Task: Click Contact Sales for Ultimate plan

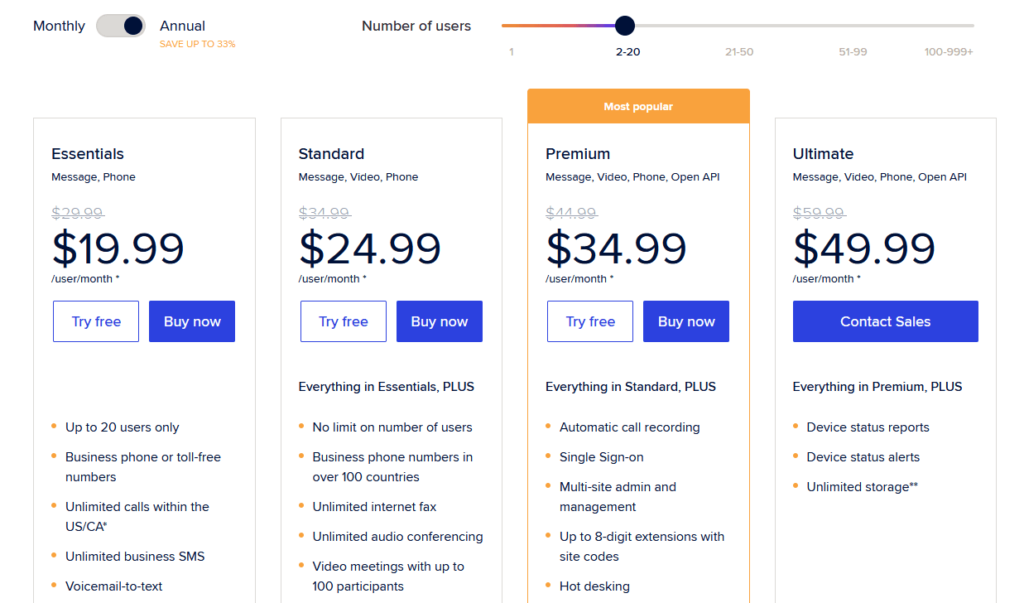Action: [886, 321]
